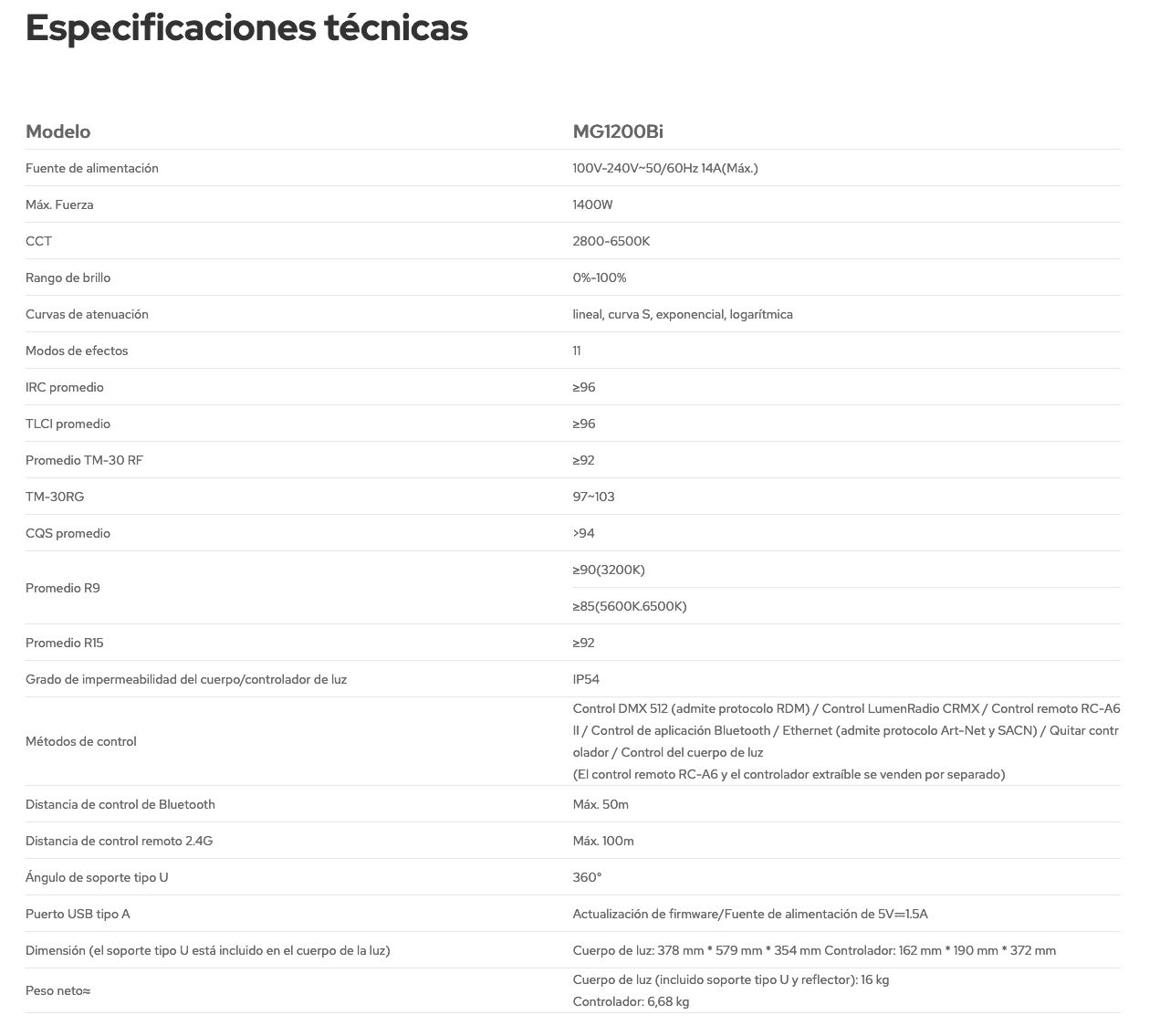Click the 1400W max power value
Image resolution: width=1170 pixels, height=1036 pixels.
point(593,204)
